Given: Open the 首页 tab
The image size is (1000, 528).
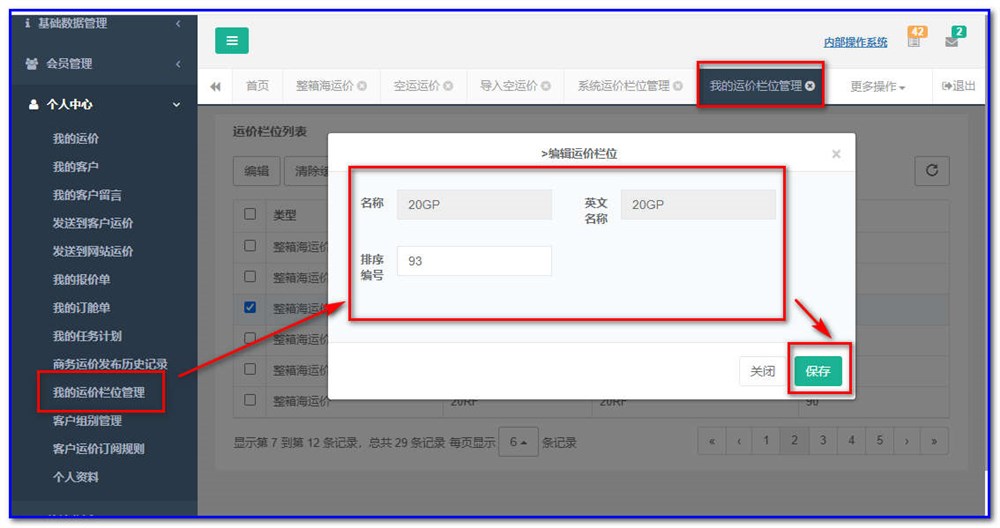Looking at the screenshot, I should (258, 86).
